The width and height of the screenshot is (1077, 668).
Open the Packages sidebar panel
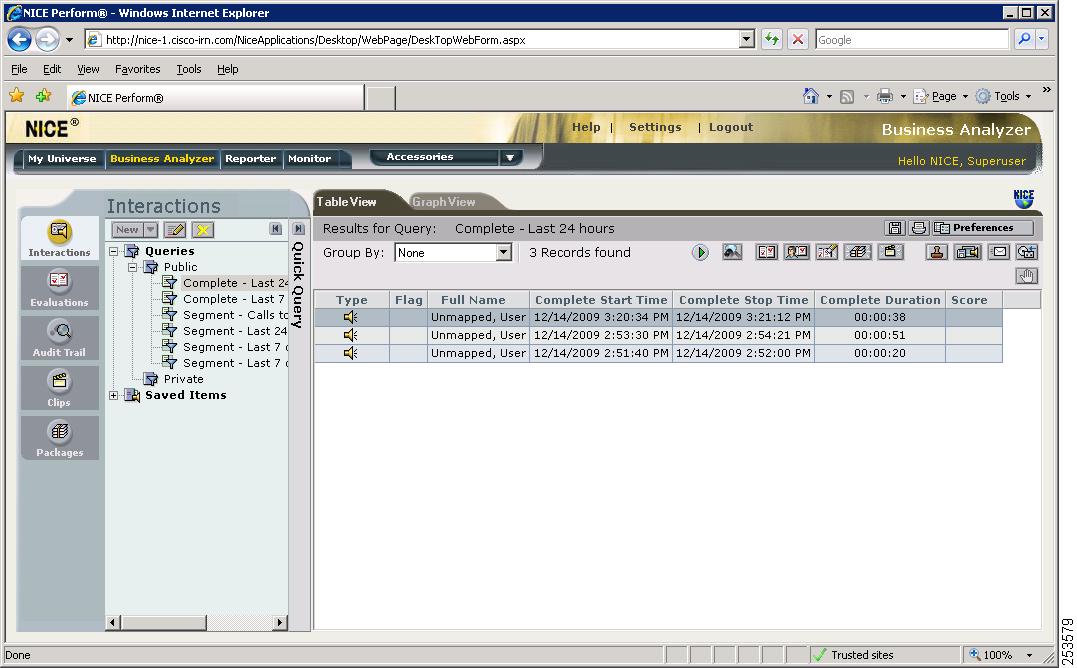tap(60, 438)
